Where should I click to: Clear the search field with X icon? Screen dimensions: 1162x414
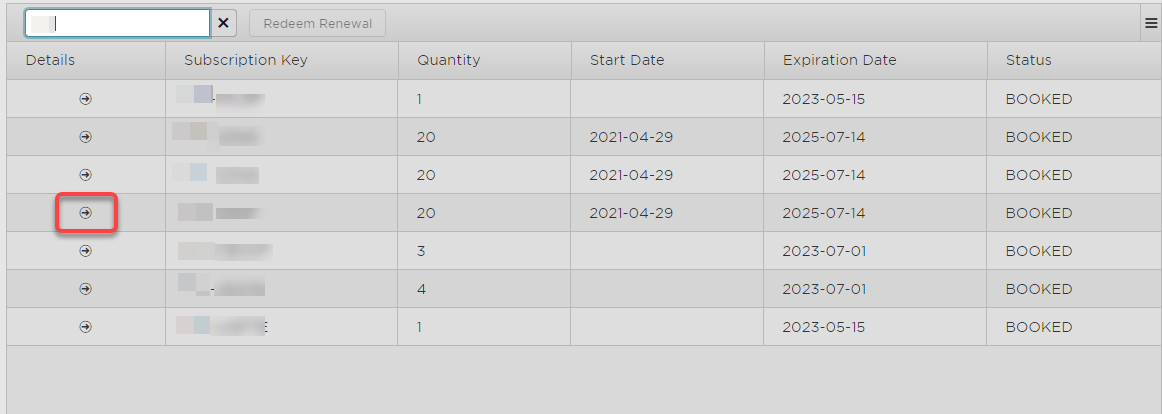pyautogui.click(x=223, y=23)
